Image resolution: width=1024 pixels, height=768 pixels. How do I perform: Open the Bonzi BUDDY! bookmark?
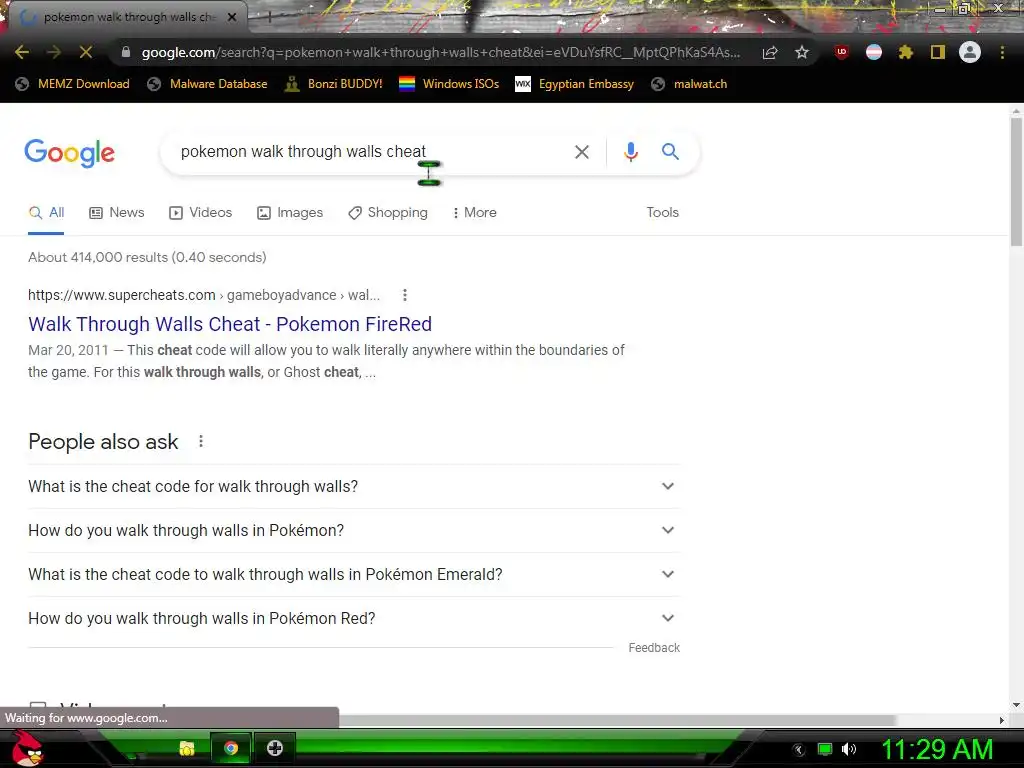point(334,84)
